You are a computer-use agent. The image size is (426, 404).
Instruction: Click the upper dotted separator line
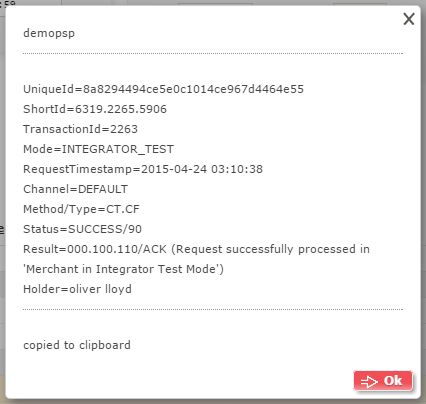(x=213, y=53)
